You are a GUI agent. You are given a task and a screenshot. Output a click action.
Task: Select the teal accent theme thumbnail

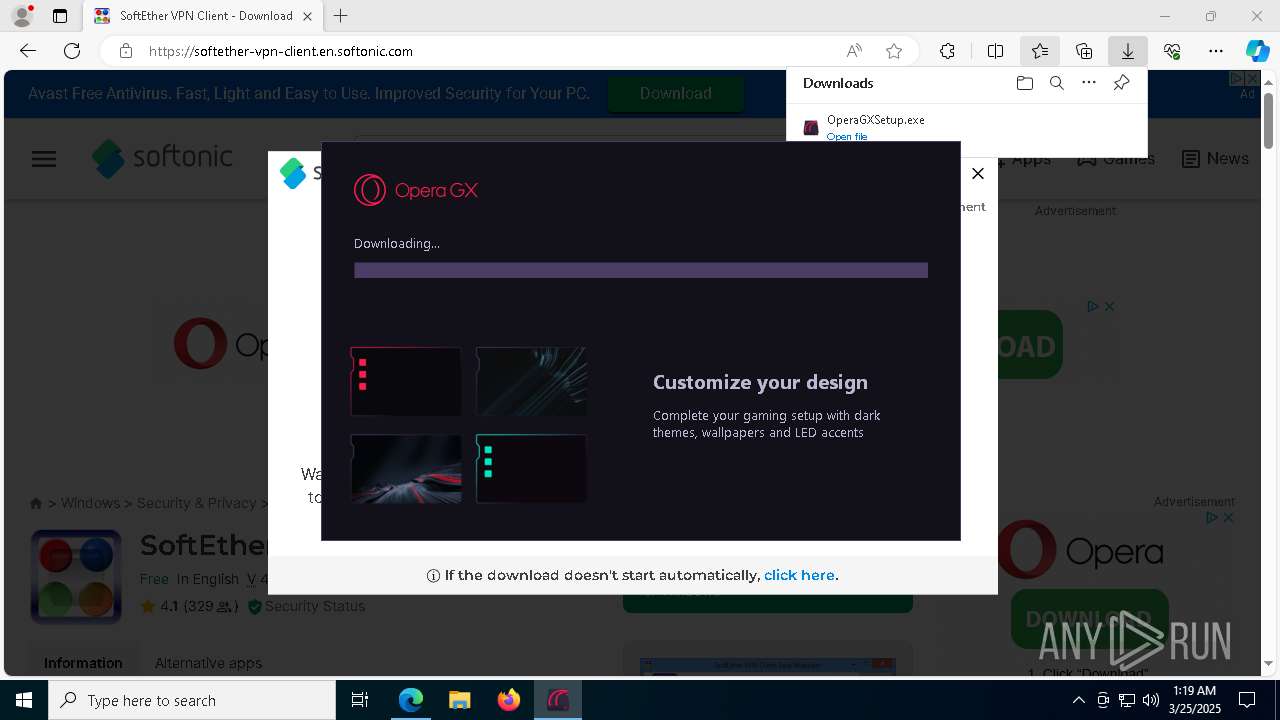531,468
